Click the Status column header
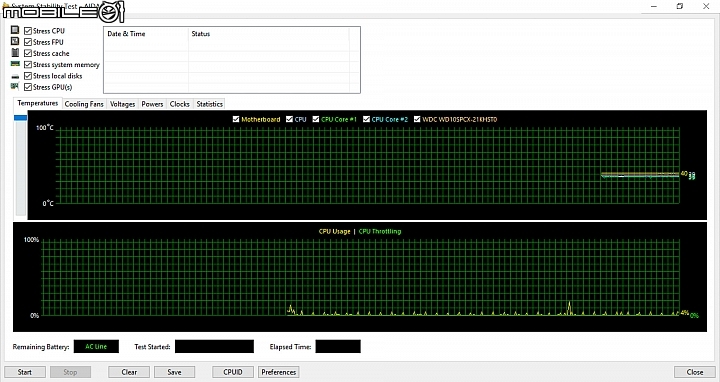The image size is (720, 382). pyautogui.click(x=269, y=34)
